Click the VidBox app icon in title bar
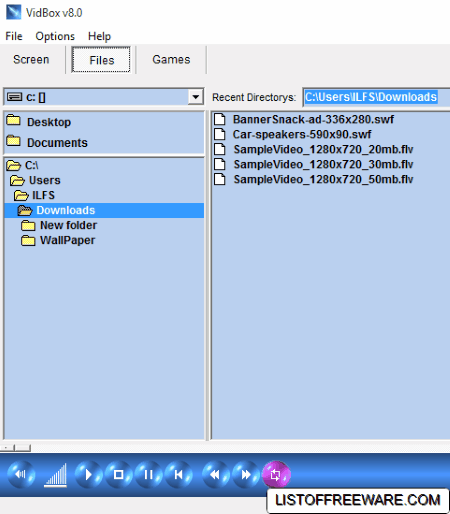The height and width of the screenshot is (514, 450). point(13,12)
